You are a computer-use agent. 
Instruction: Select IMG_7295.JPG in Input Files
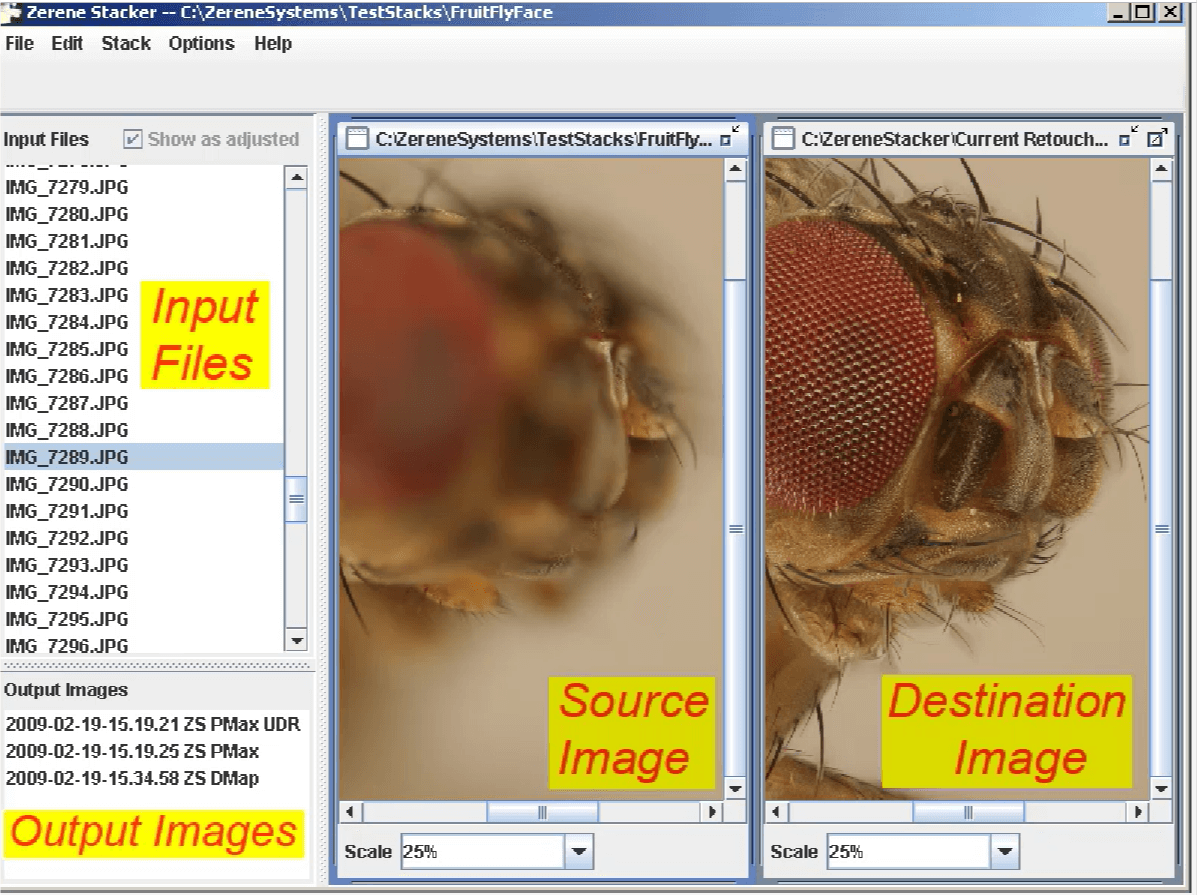coord(144,619)
